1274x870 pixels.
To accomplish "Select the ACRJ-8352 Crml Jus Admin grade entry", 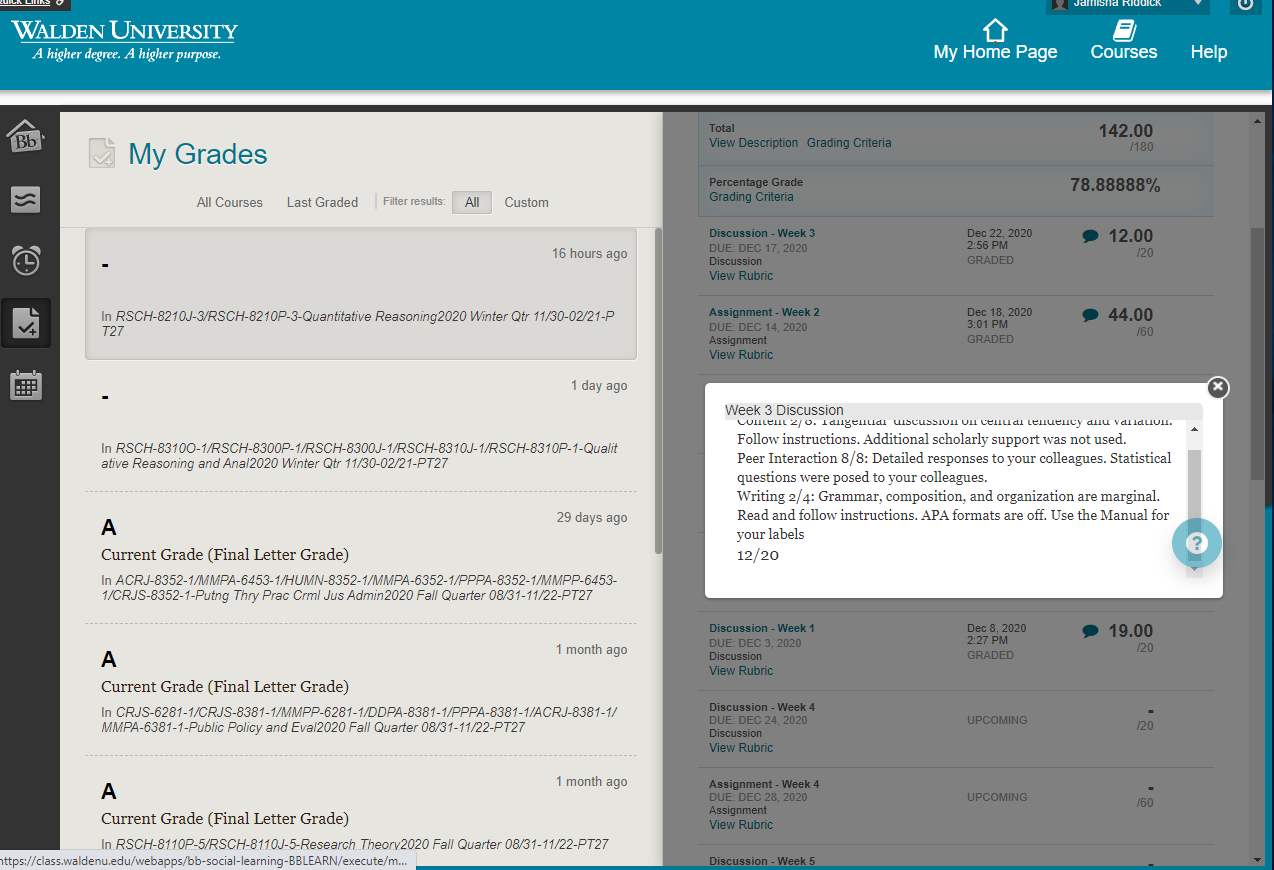I will 361,558.
